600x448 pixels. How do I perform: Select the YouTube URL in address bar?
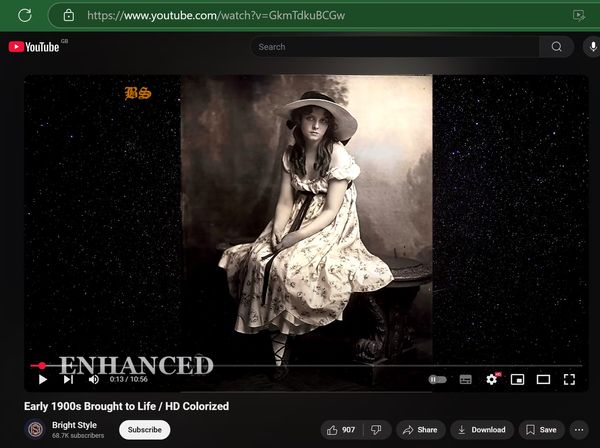pyautogui.click(x=216, y=15)
